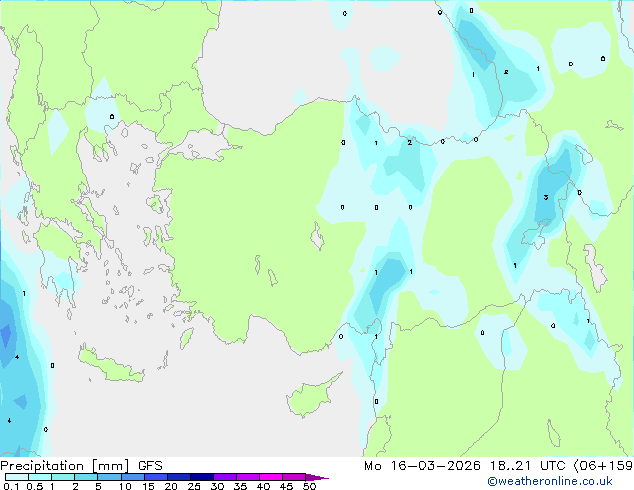Choose the 40–45 mm magenta legend swatch
The width and height of the screenshot is (634, 490).
pyautogui.click(x=271, y=477)
